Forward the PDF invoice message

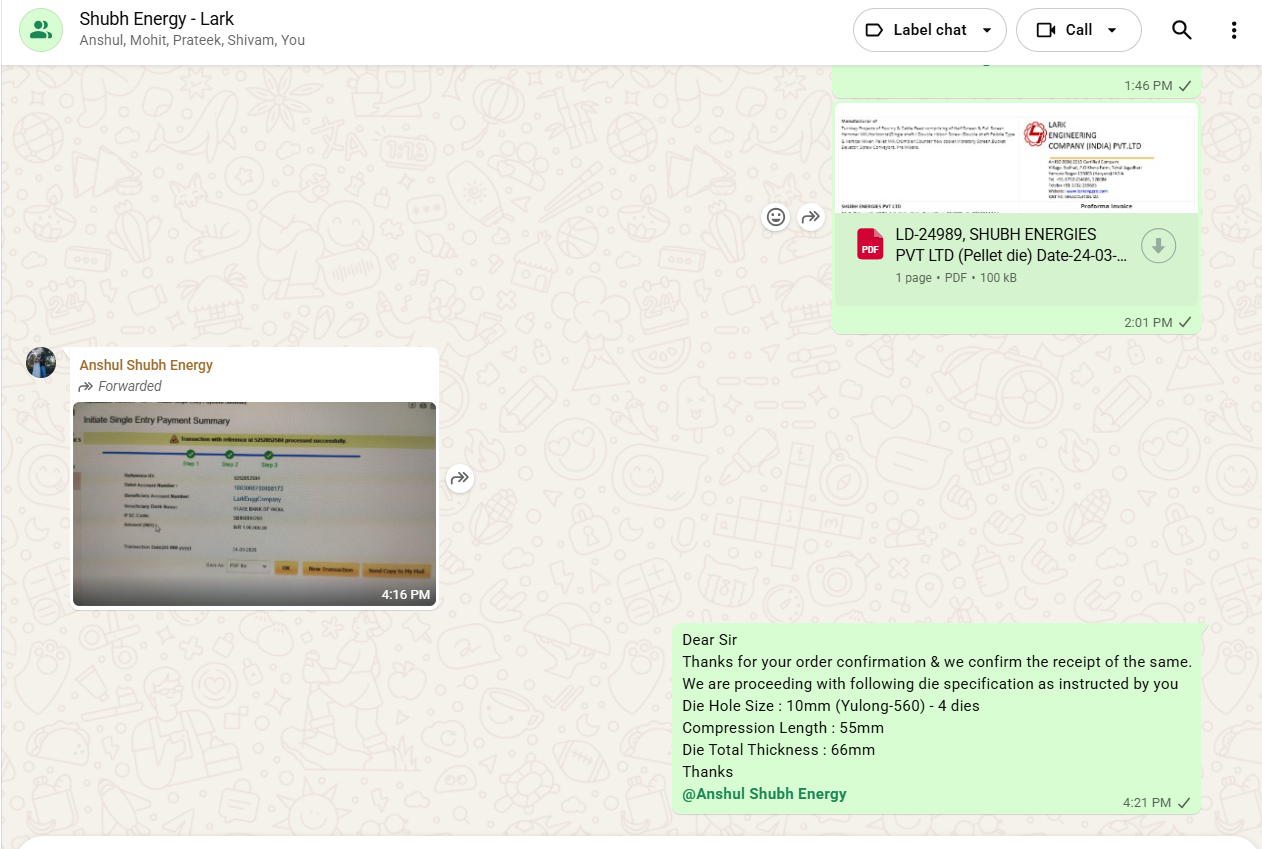pos(811,216)
